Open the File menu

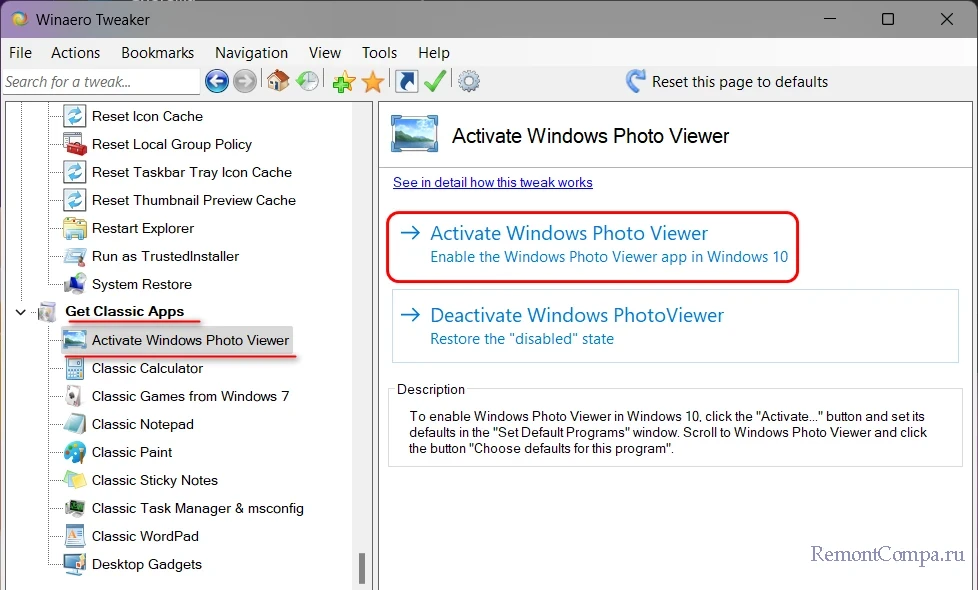20,53
